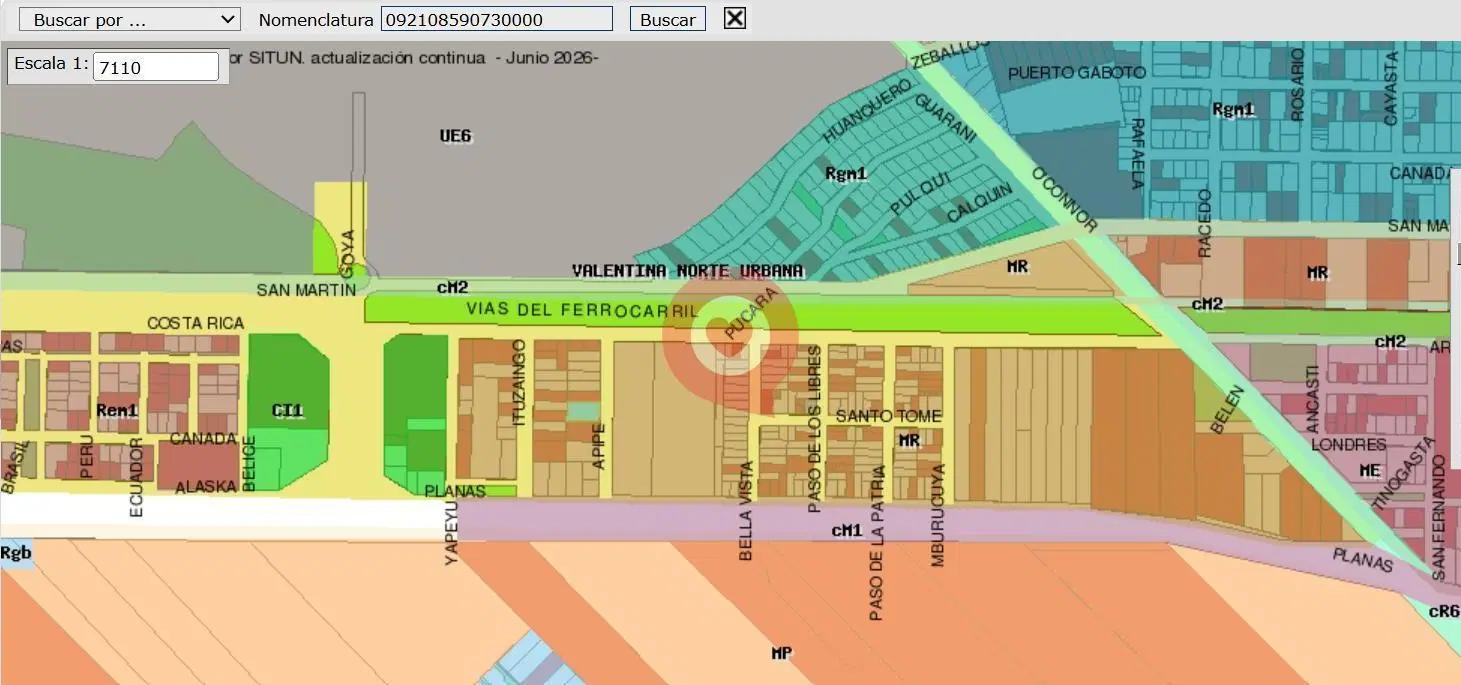The width and height of the screenshot is (1461, 685).
Task: Click the 'PASO DE LOS LIBRES' street label
Action: point(814,429)
